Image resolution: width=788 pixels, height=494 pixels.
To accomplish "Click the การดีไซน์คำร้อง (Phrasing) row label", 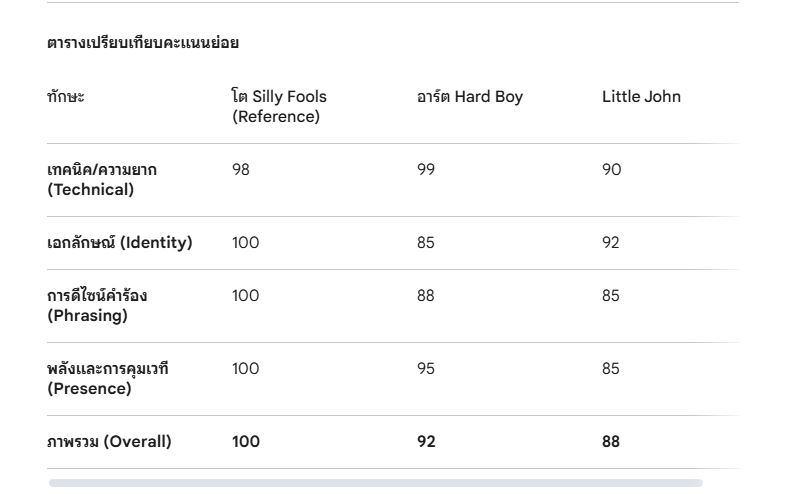I will [x=97, y=306].
